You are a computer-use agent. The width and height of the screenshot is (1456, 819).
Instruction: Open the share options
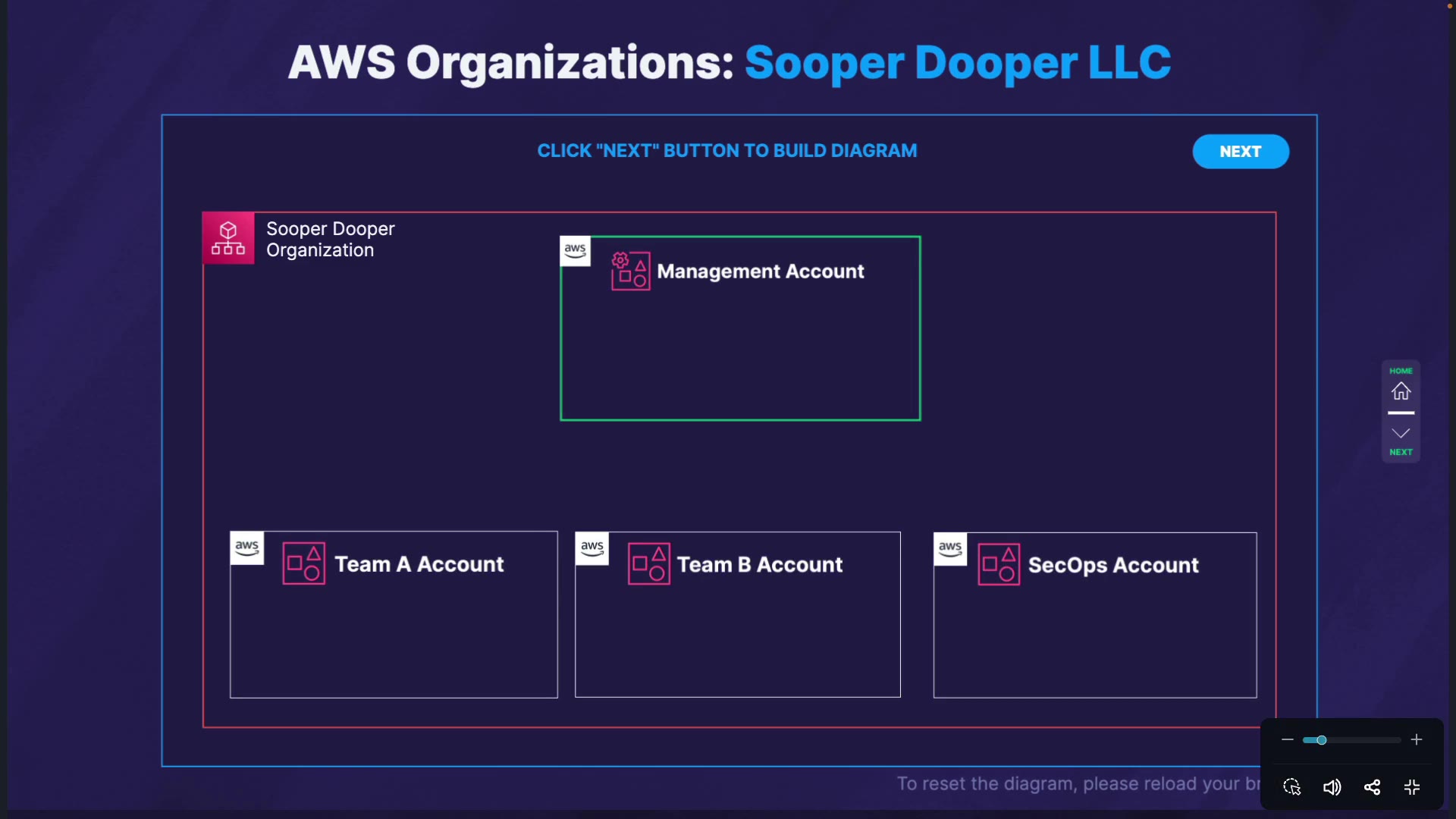1372,787
